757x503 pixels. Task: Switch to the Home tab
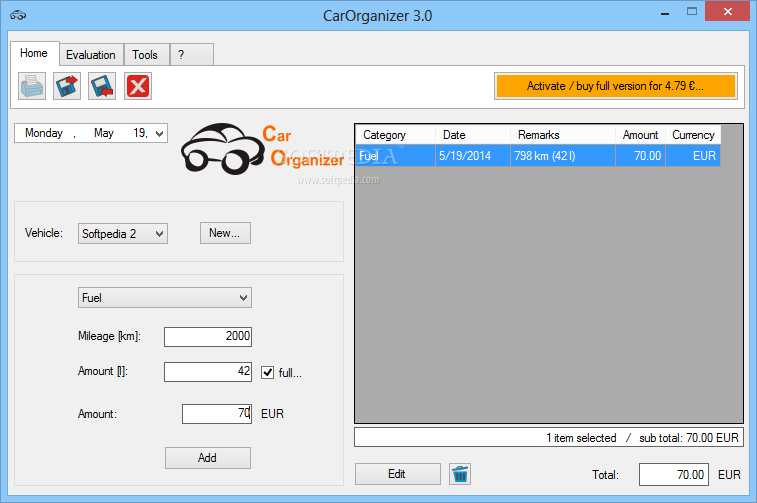point(34,53)
